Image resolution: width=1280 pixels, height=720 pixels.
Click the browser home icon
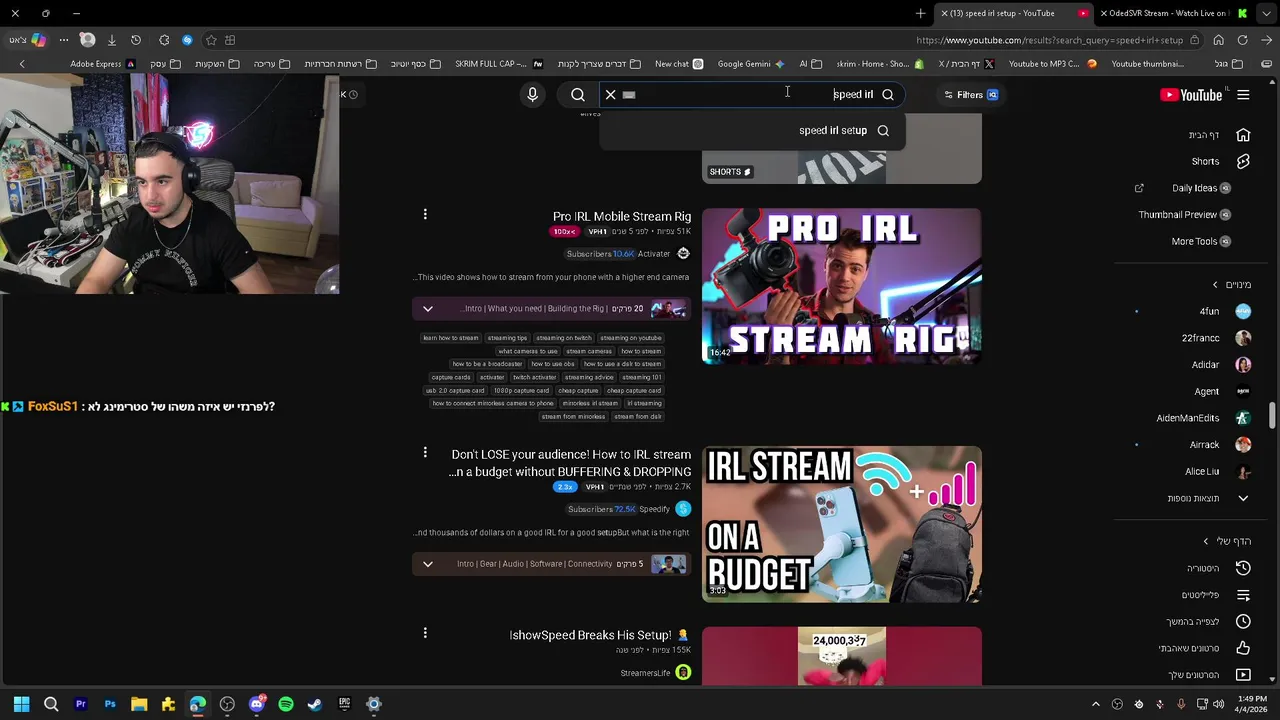click(1218, 40)
